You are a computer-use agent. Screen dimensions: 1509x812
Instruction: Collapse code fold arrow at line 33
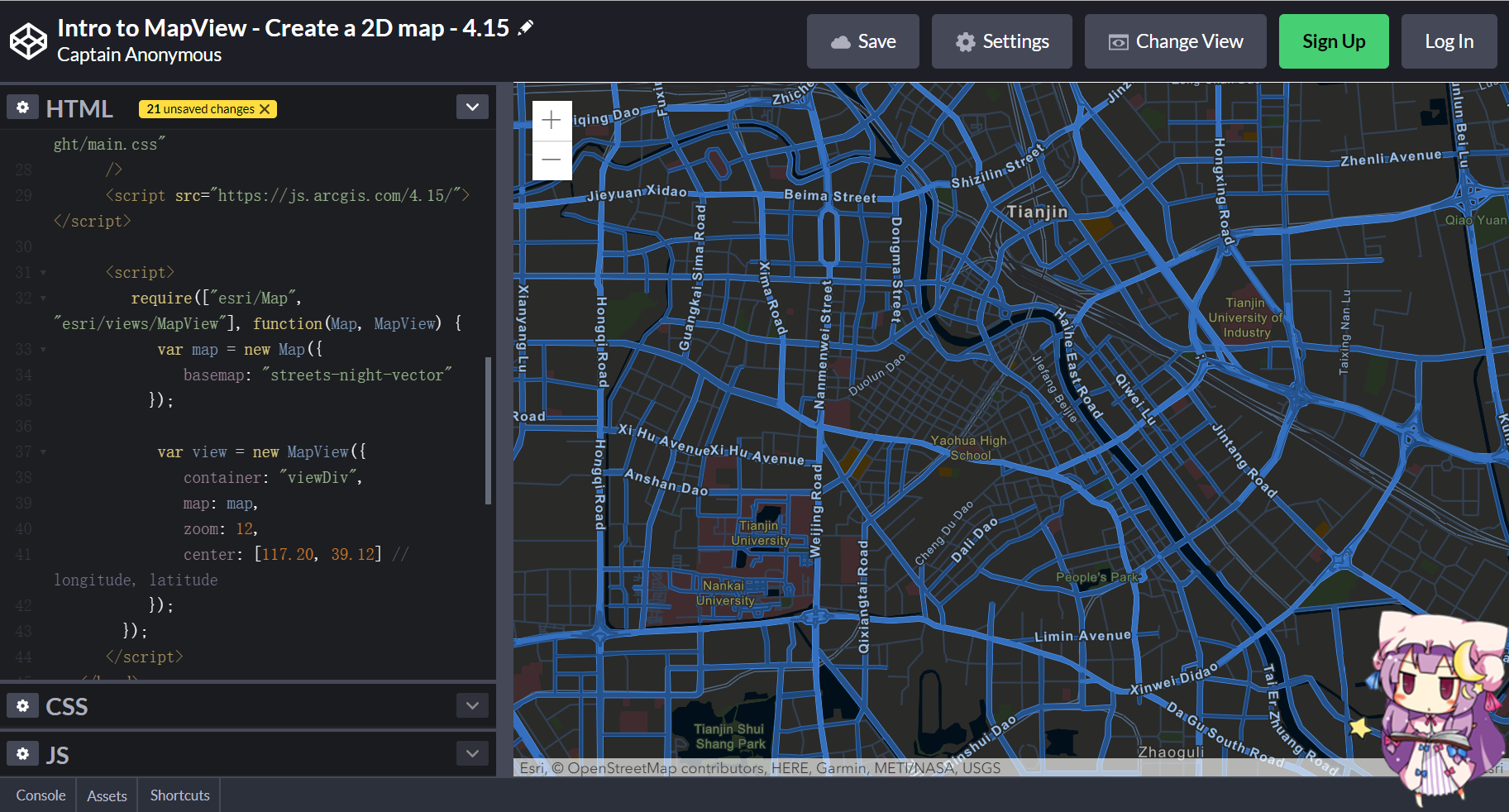pyautogui.click(x=43, y=350)
